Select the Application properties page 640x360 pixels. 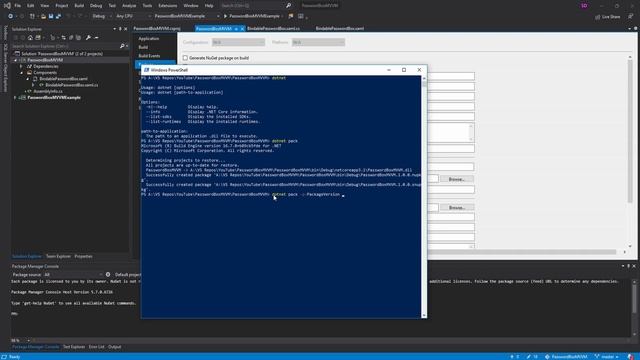pos(149,39)
